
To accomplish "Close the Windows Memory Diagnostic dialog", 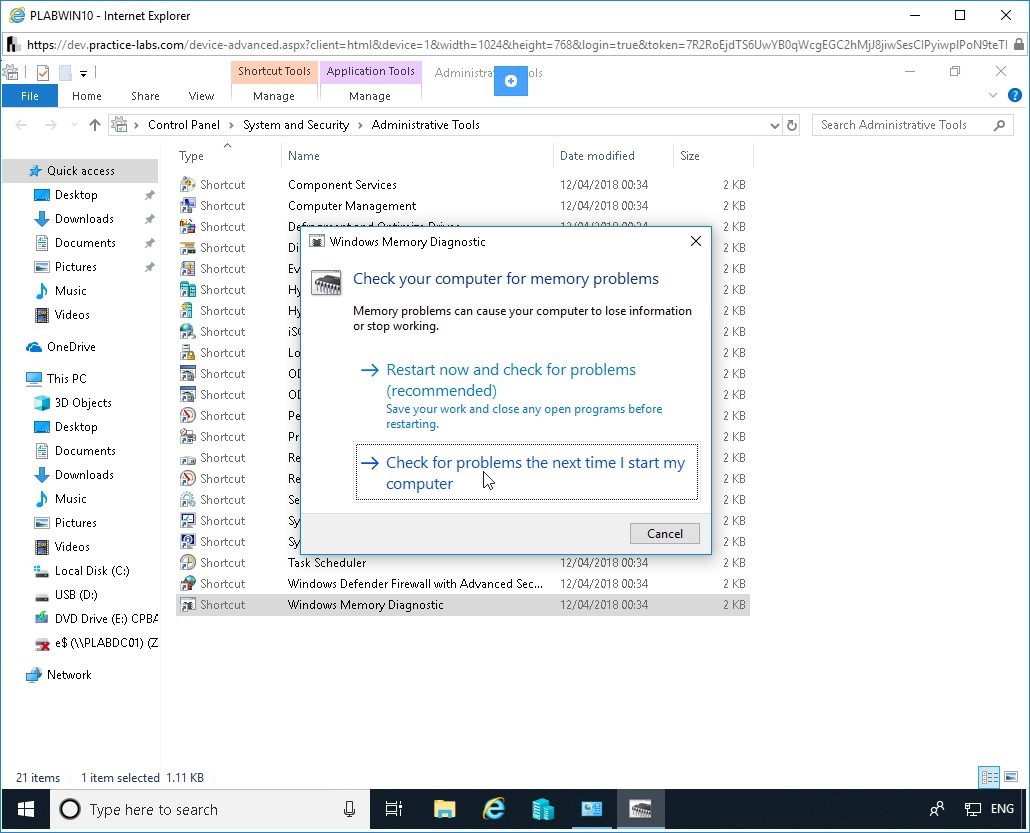I will (x=696, y=241).
